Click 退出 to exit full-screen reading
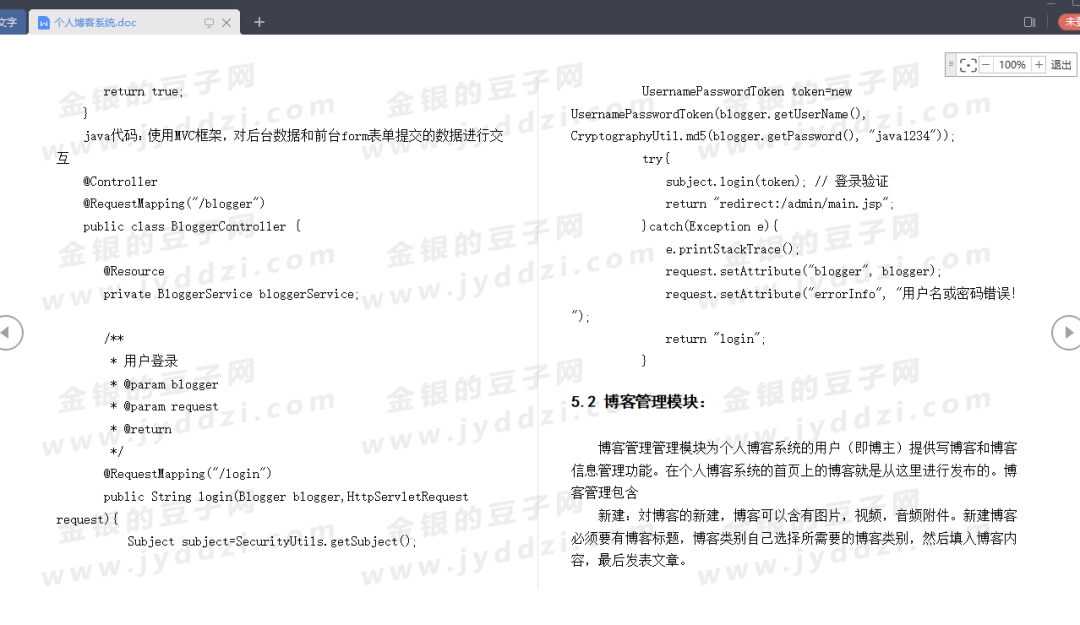This screenshot has height=625, width=1080. coord(1061,65)
